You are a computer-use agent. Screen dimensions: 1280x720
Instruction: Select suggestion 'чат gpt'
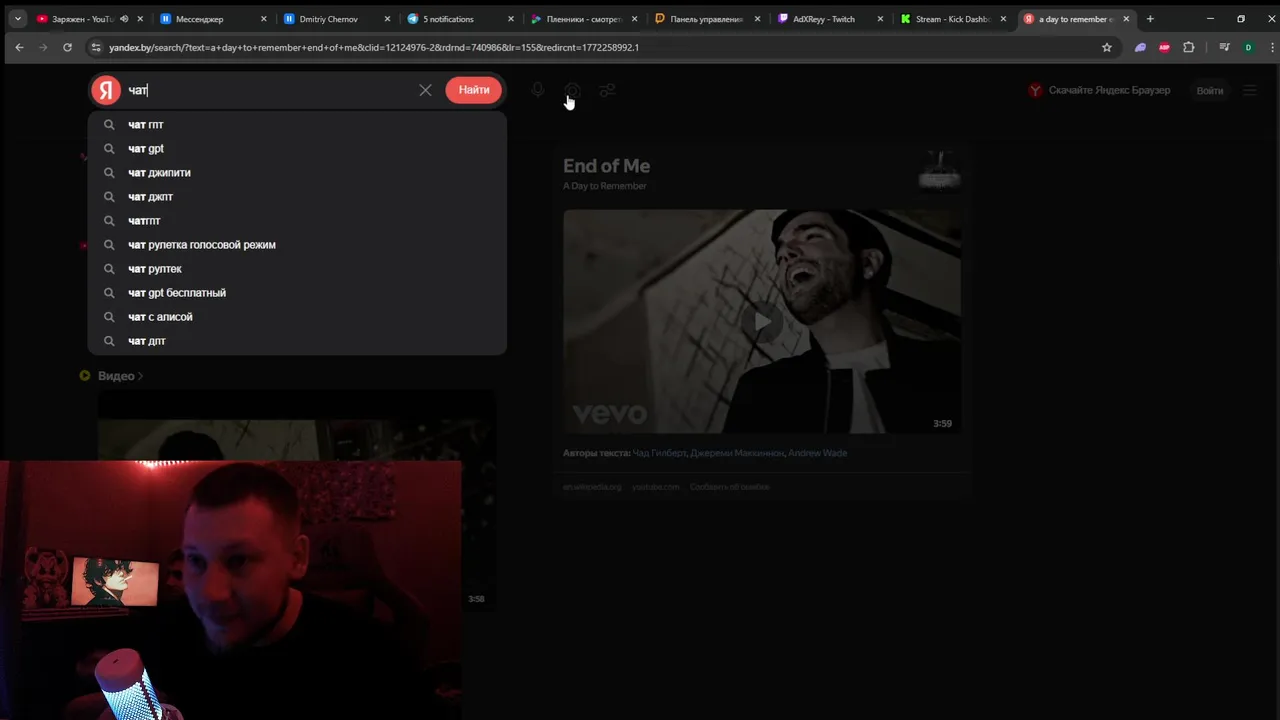click(x=297, y=149)
